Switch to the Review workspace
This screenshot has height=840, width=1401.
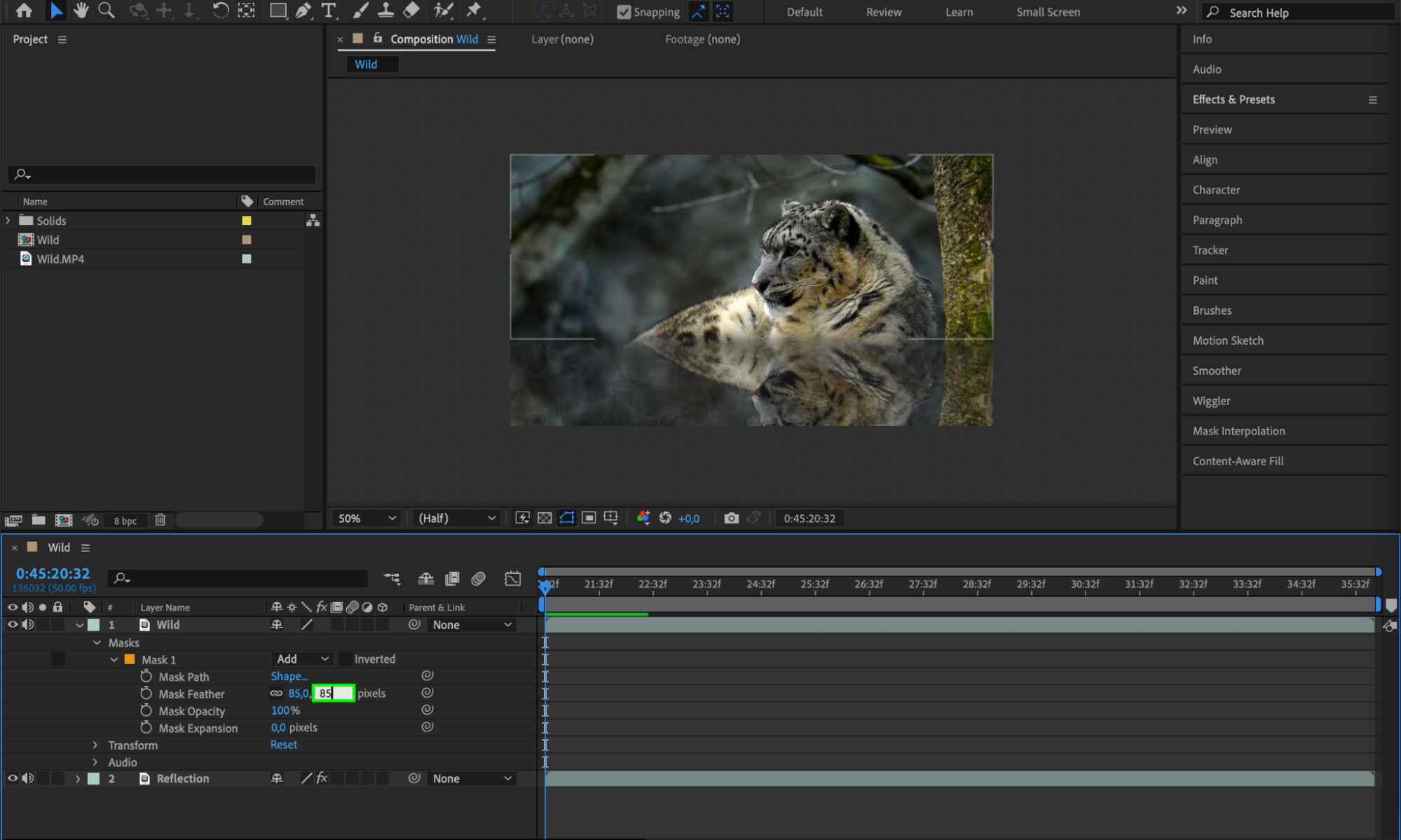tap(883, 12)
